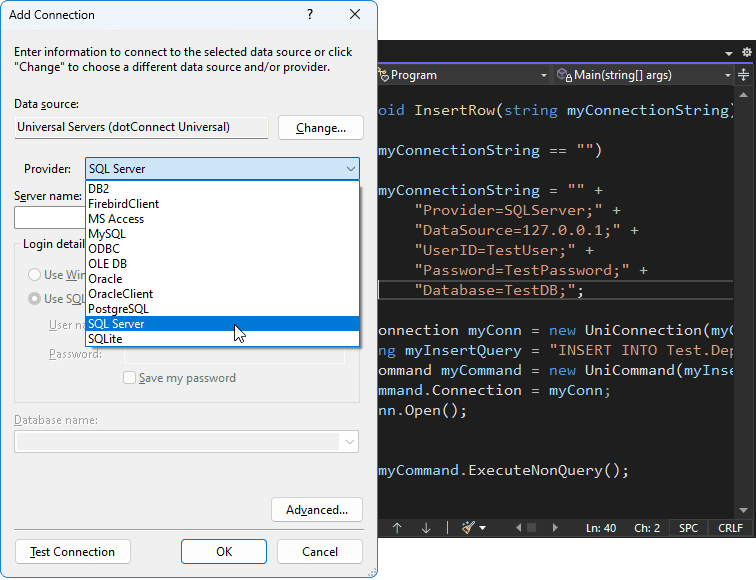Select Oracle provider entry
The image size is (756, 580).
pos(222,279)
